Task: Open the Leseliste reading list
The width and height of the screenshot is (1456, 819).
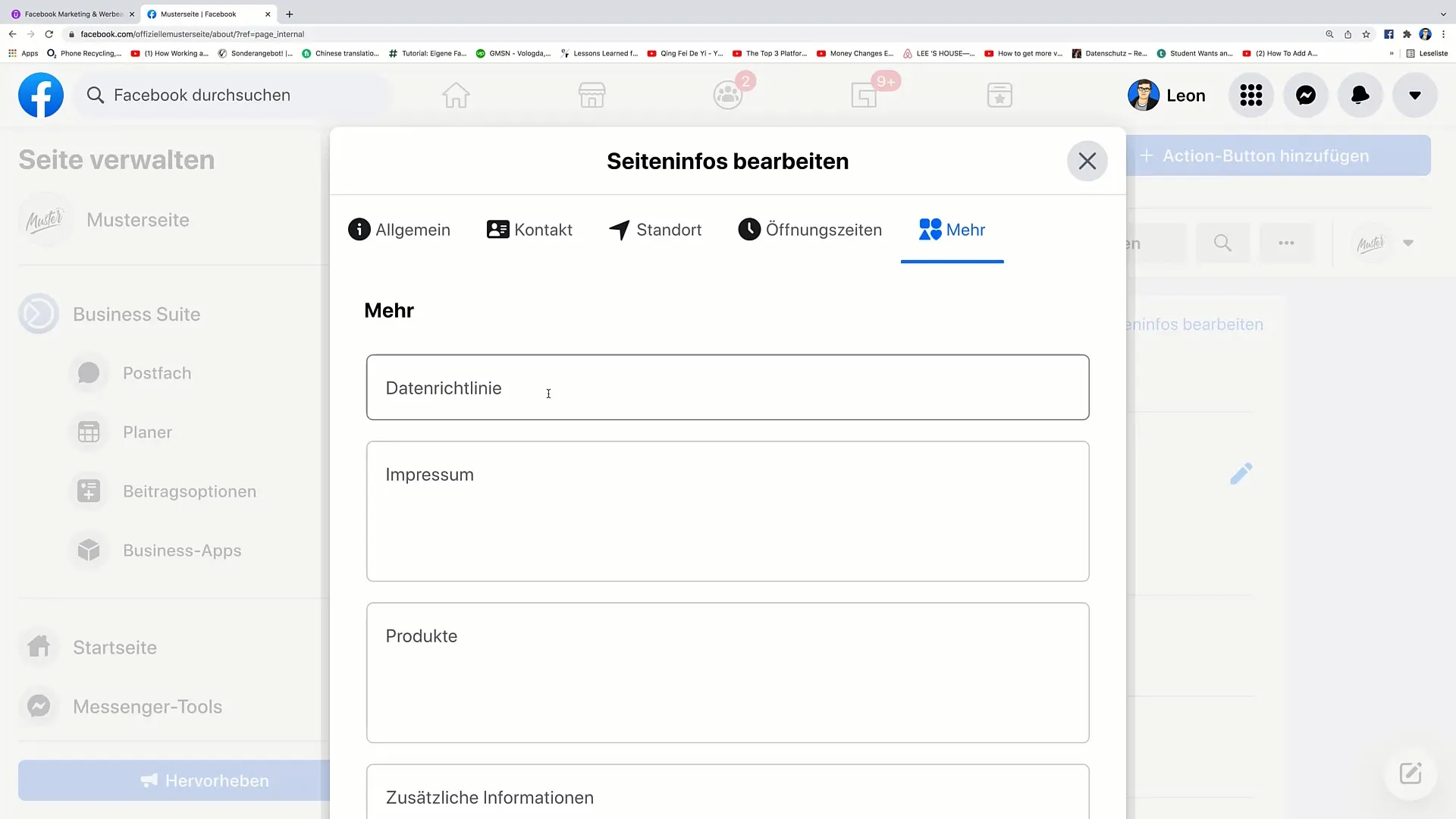Action: [1427, 53]
